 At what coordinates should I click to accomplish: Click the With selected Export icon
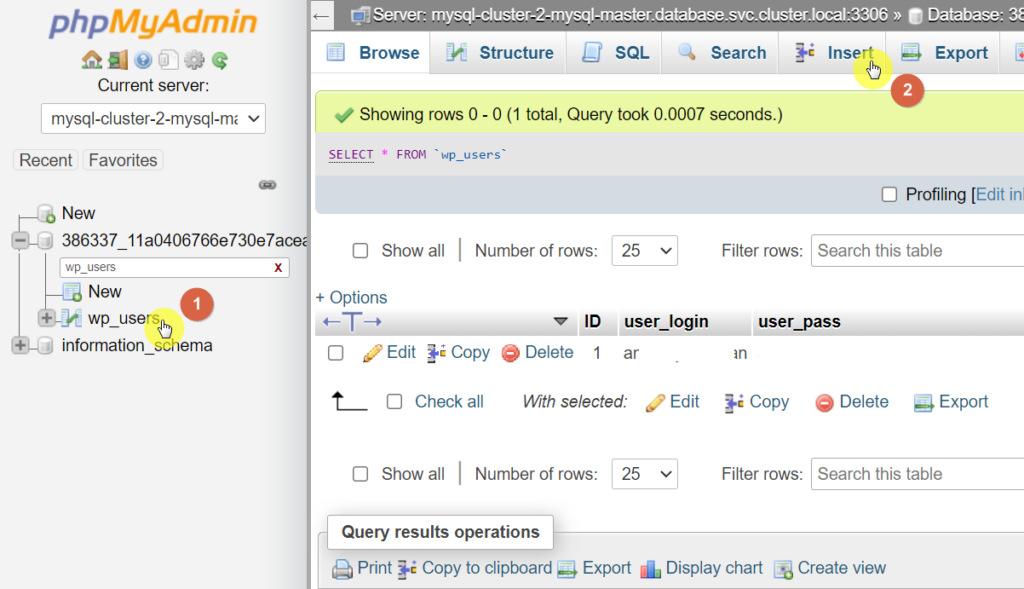click(923, 403)
